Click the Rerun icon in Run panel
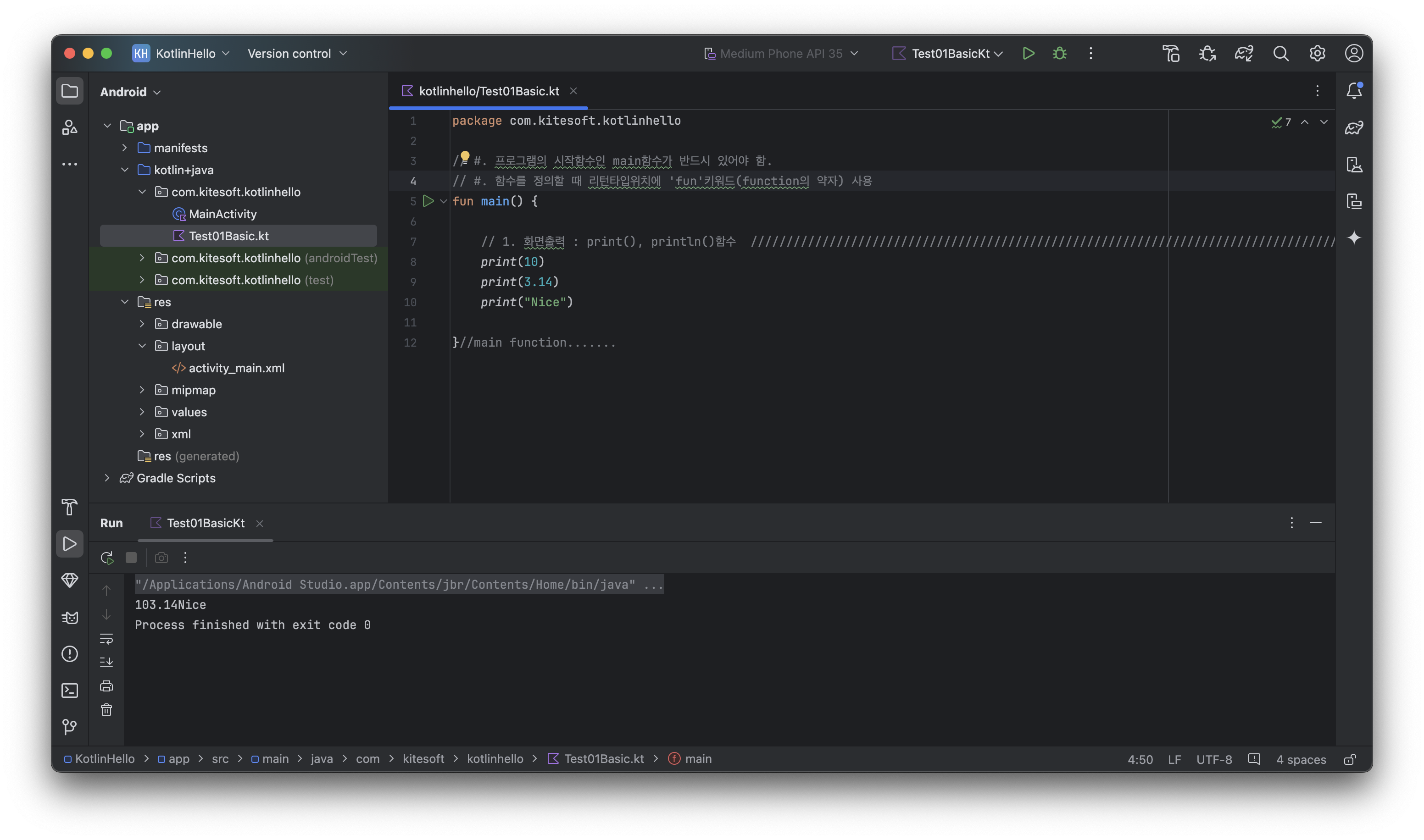This screenshot has height=840, width=1424. coord(106,558)
